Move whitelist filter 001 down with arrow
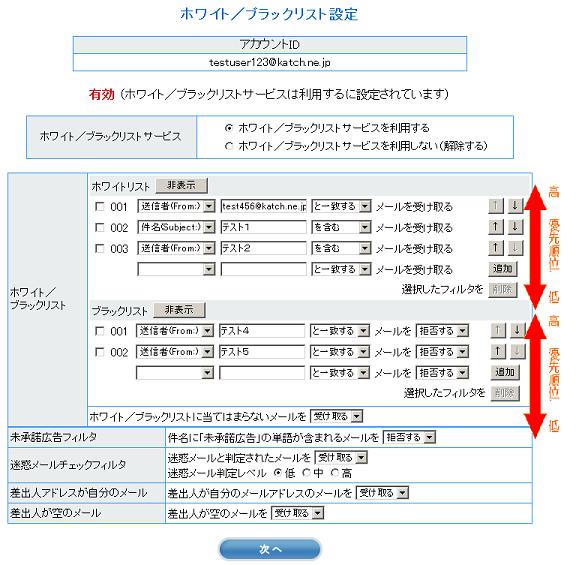This screenshot has height=565, width=579. tap(515, 206)
